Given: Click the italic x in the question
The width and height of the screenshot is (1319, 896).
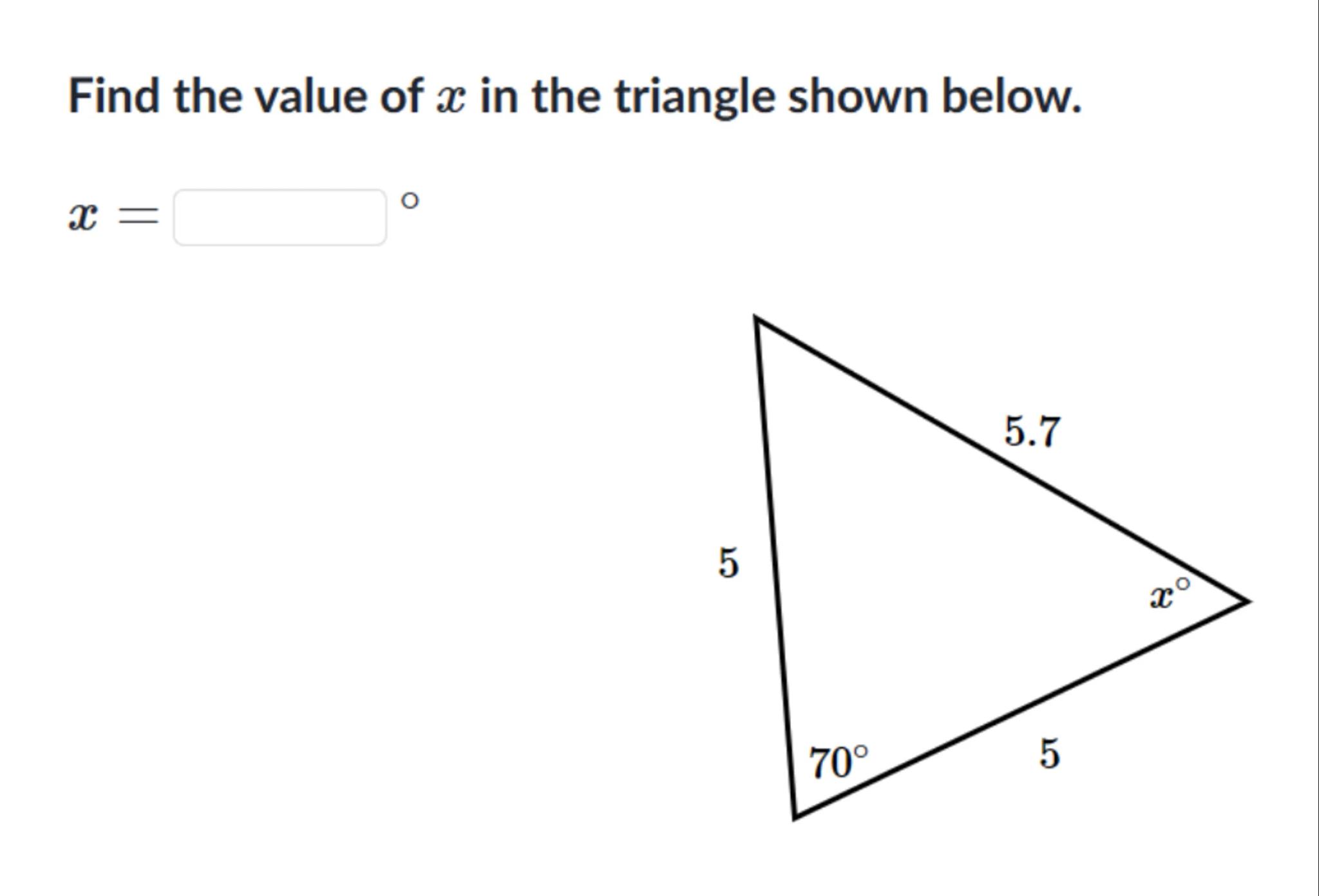Looking at the screenshot, I should (x=450, y=98).
